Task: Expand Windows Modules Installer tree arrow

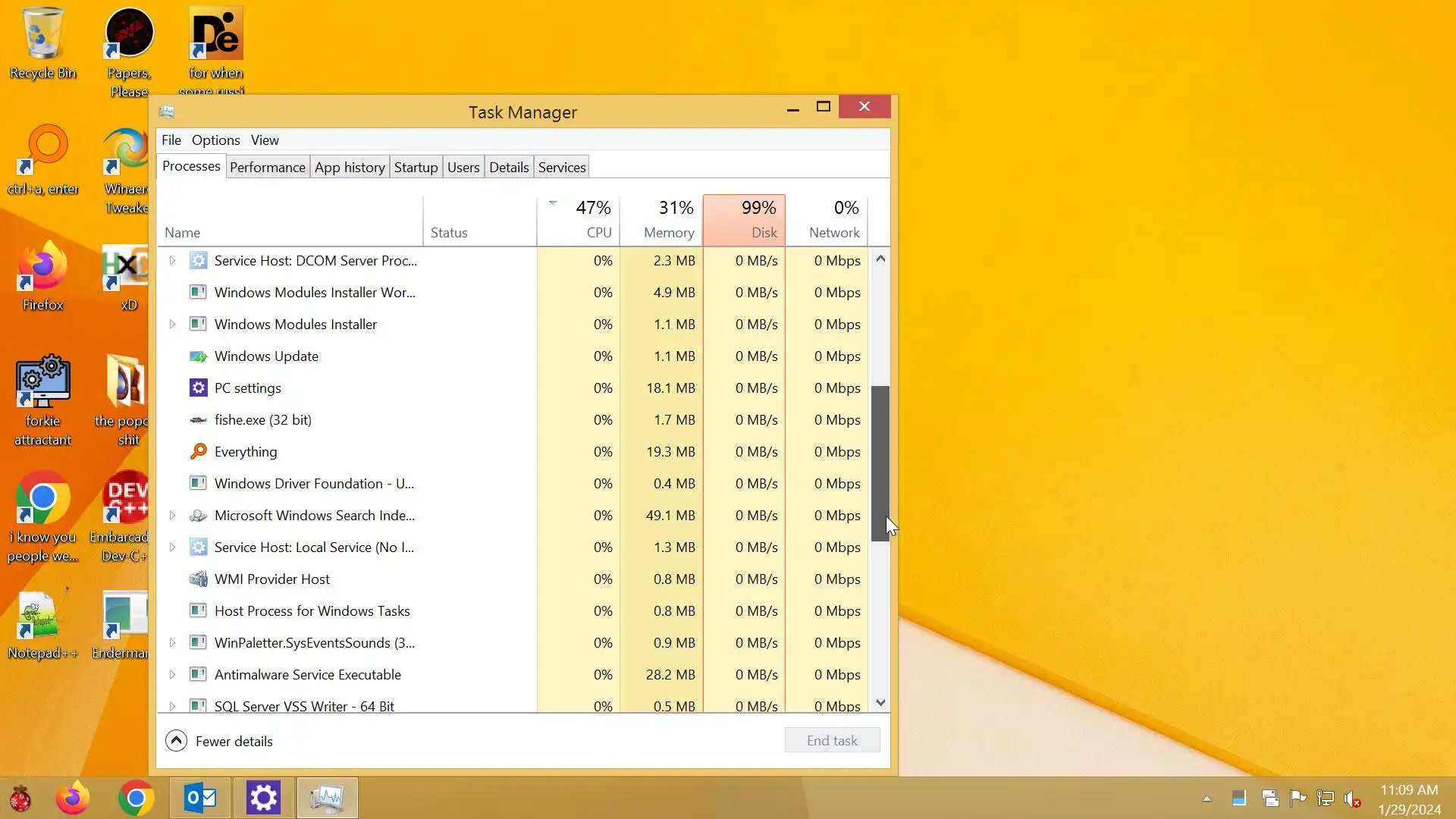Action: pos(172,324)
